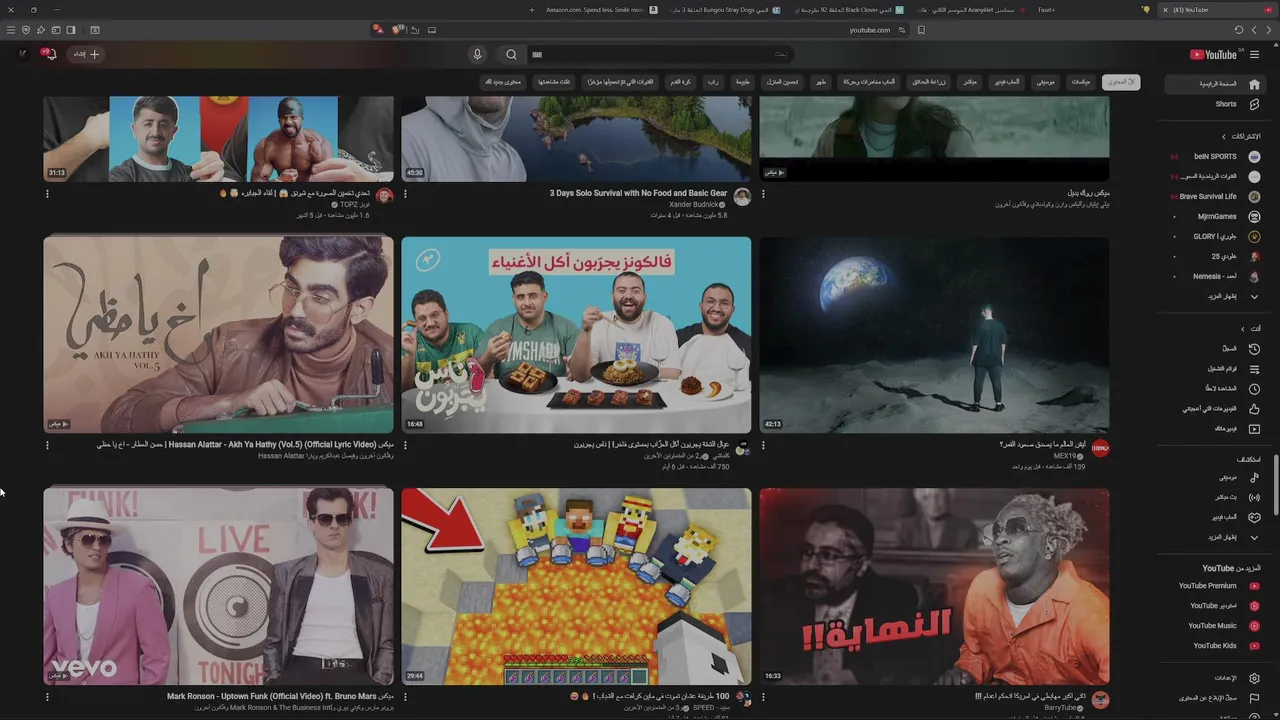This screenshot has width=1280, height=720.
Task: Expand Show more under subscriptions
Action: (x=1216, y=296)
